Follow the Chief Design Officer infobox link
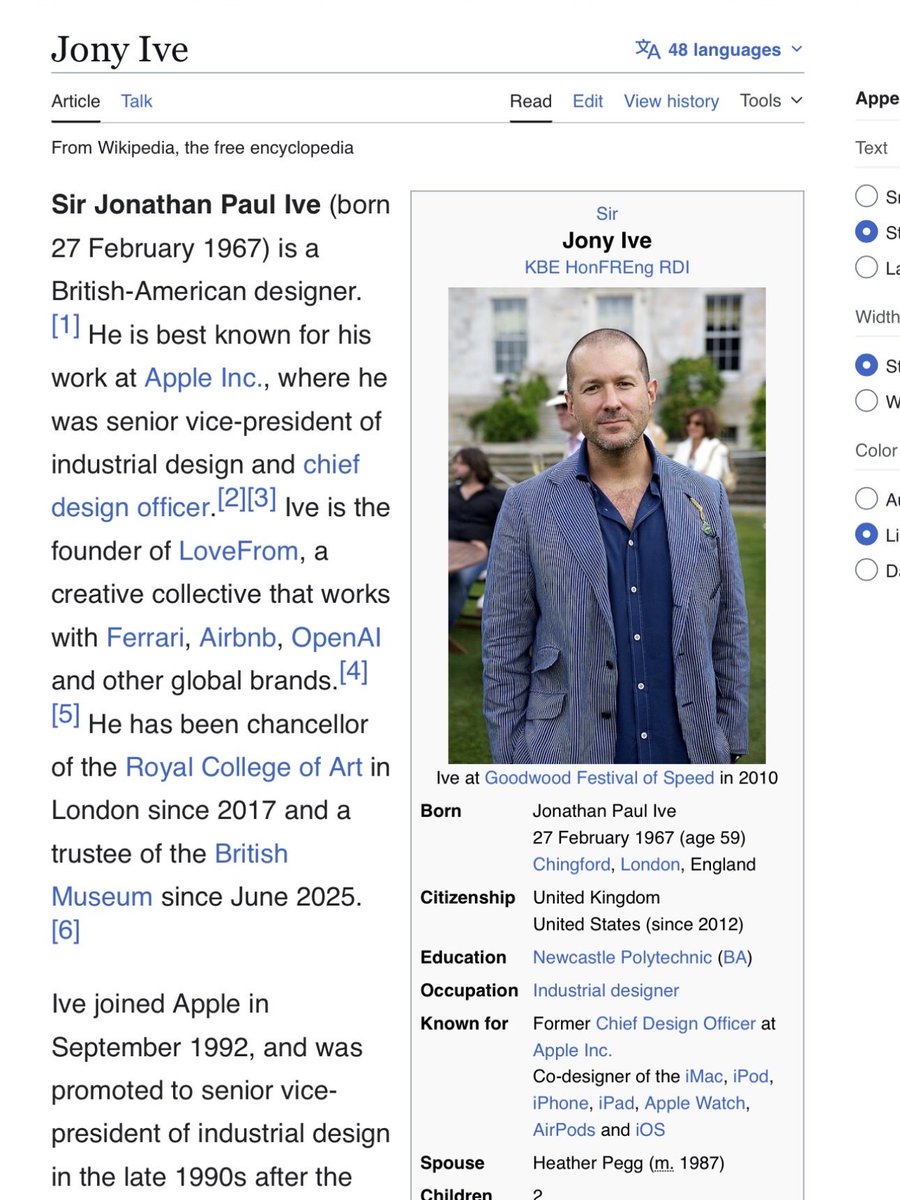Image resolution: width=900 pixels, height=1200 pixels. [676, 1023]
